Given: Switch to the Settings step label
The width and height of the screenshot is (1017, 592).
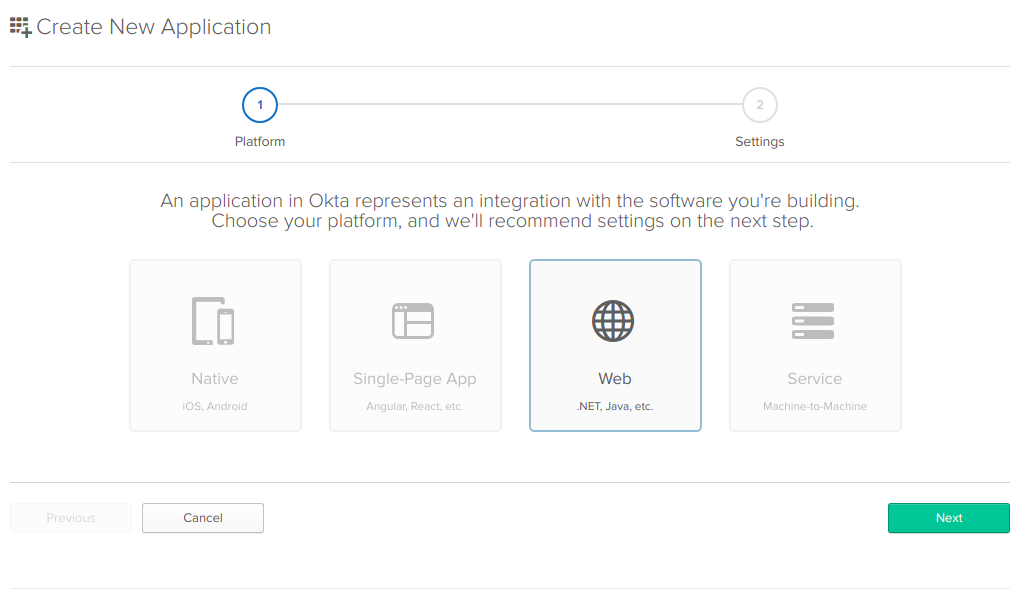Looking at the screenshot, I should [760, 142].
